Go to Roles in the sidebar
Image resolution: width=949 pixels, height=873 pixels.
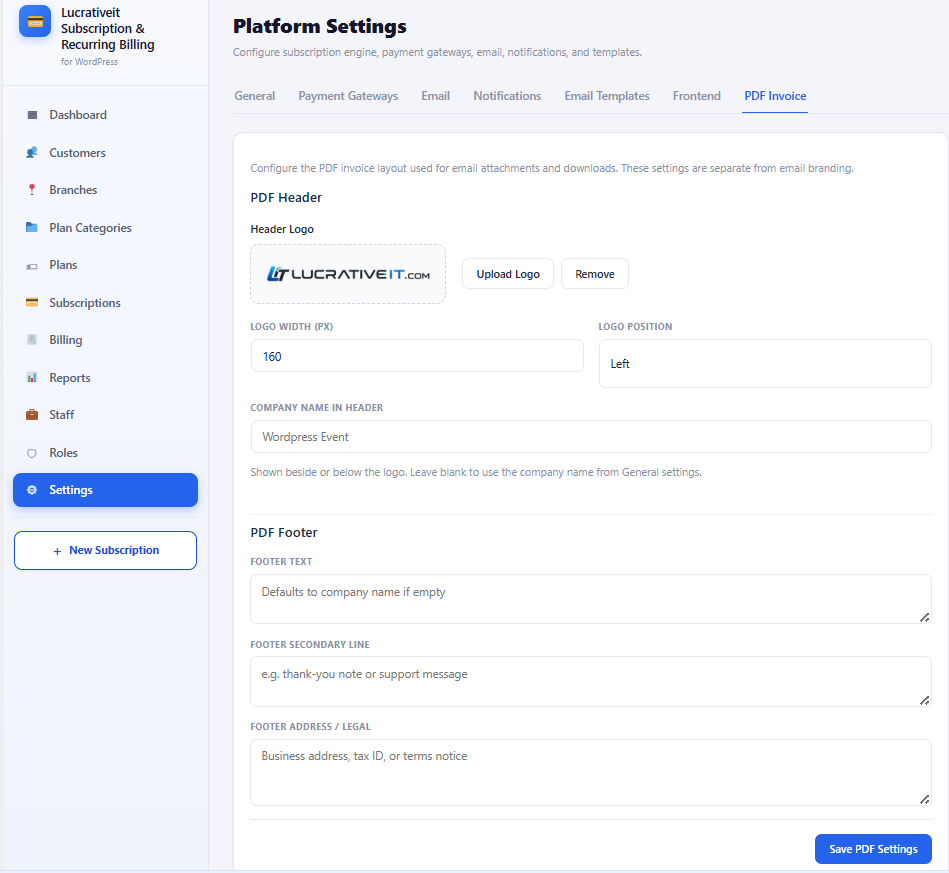point(105,453)
